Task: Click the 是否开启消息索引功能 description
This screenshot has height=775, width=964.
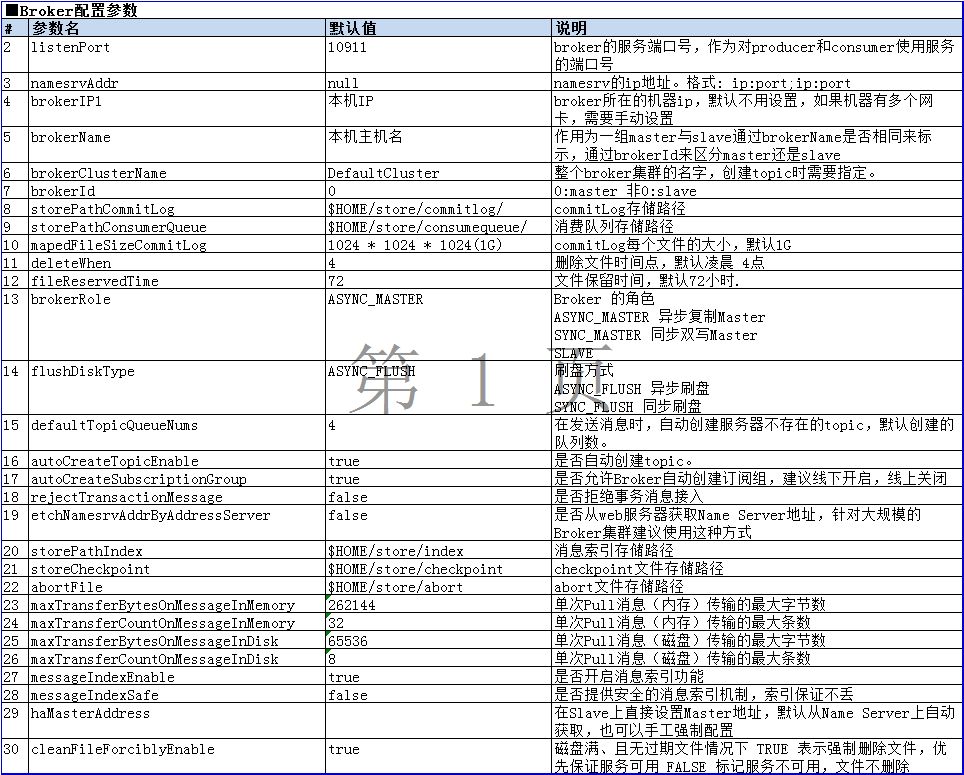Action: 757,676
